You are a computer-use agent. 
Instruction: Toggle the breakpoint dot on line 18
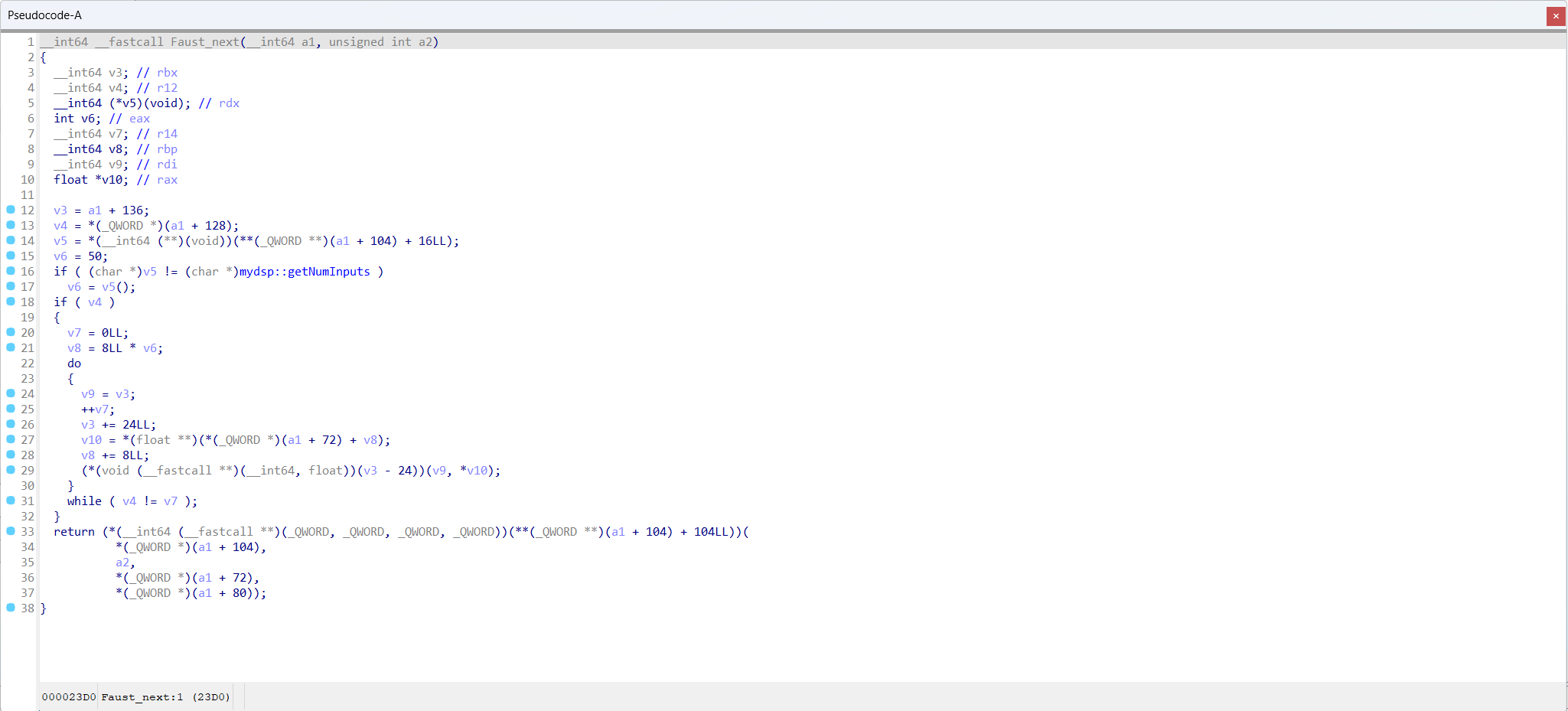coord(11,302)
